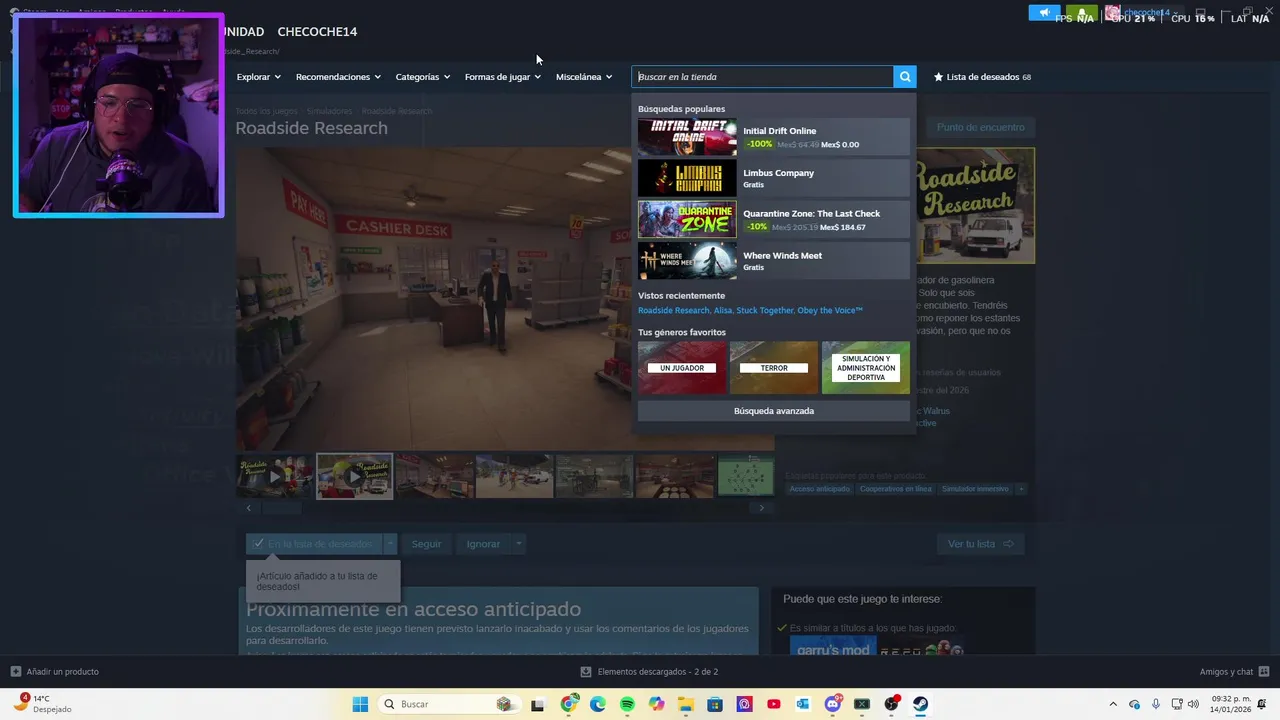Click the Amigos y chat icon
1280x720 pixels.
(x=1264, y=672)
